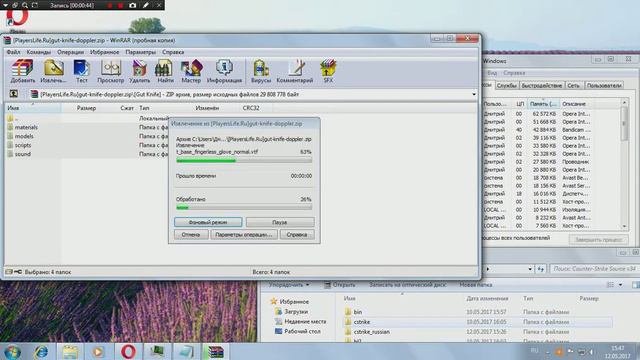640x360 pixels.
Task: Click the Извлечь (Extract) toolbar icon
Action: coord(53,71)
